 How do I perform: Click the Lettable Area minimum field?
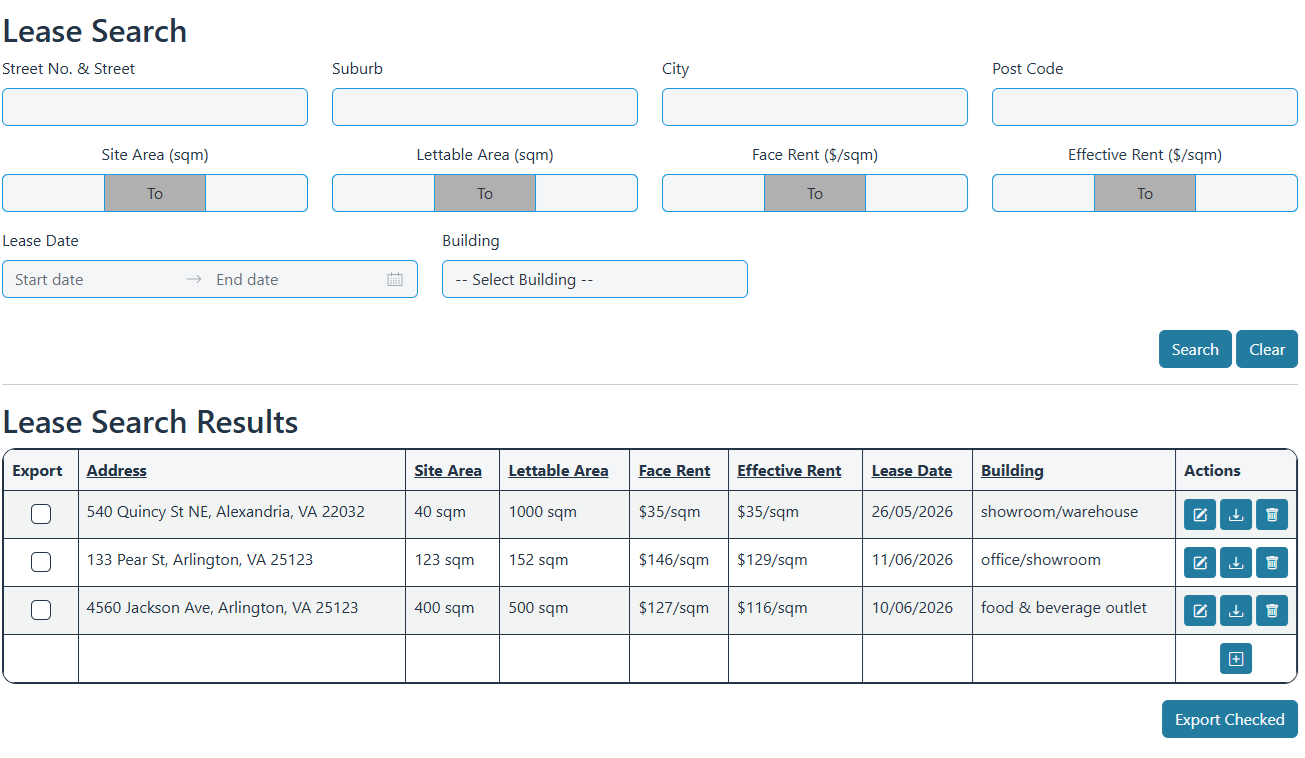[384, 193]
